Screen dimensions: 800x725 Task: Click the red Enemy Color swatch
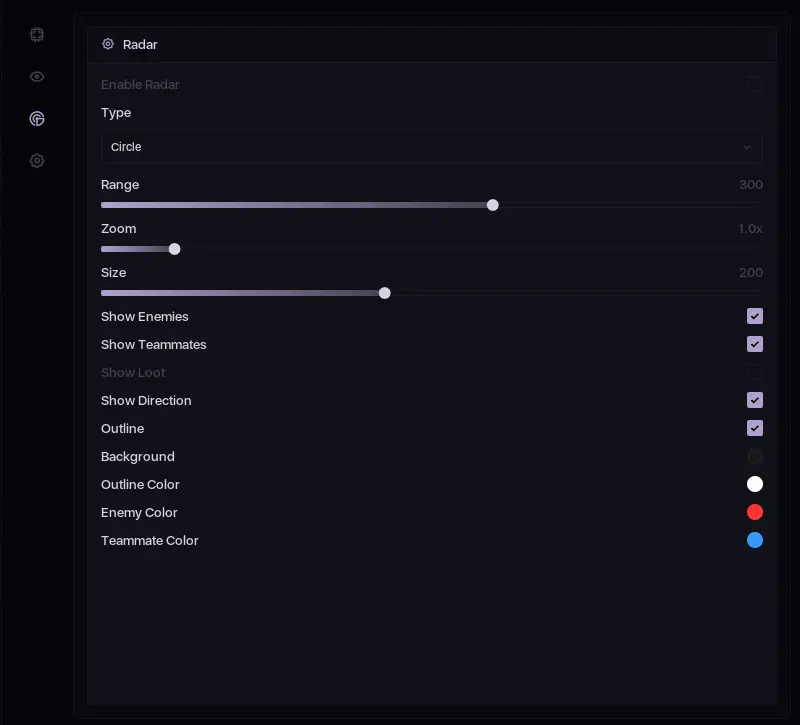[755, 512]
